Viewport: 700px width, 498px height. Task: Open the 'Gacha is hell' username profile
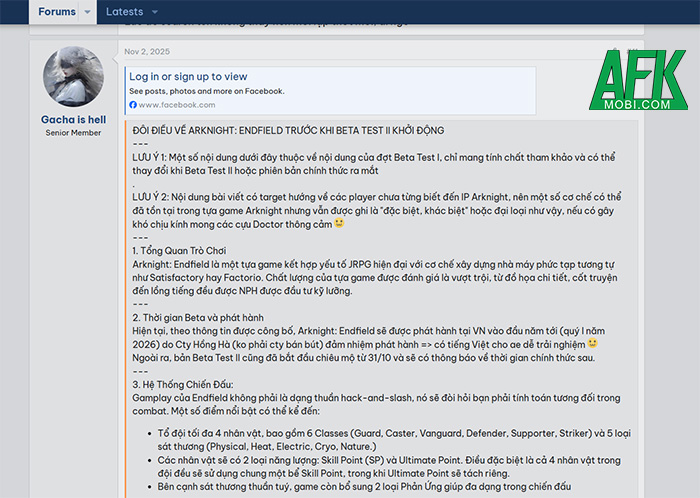pos(73,119)
